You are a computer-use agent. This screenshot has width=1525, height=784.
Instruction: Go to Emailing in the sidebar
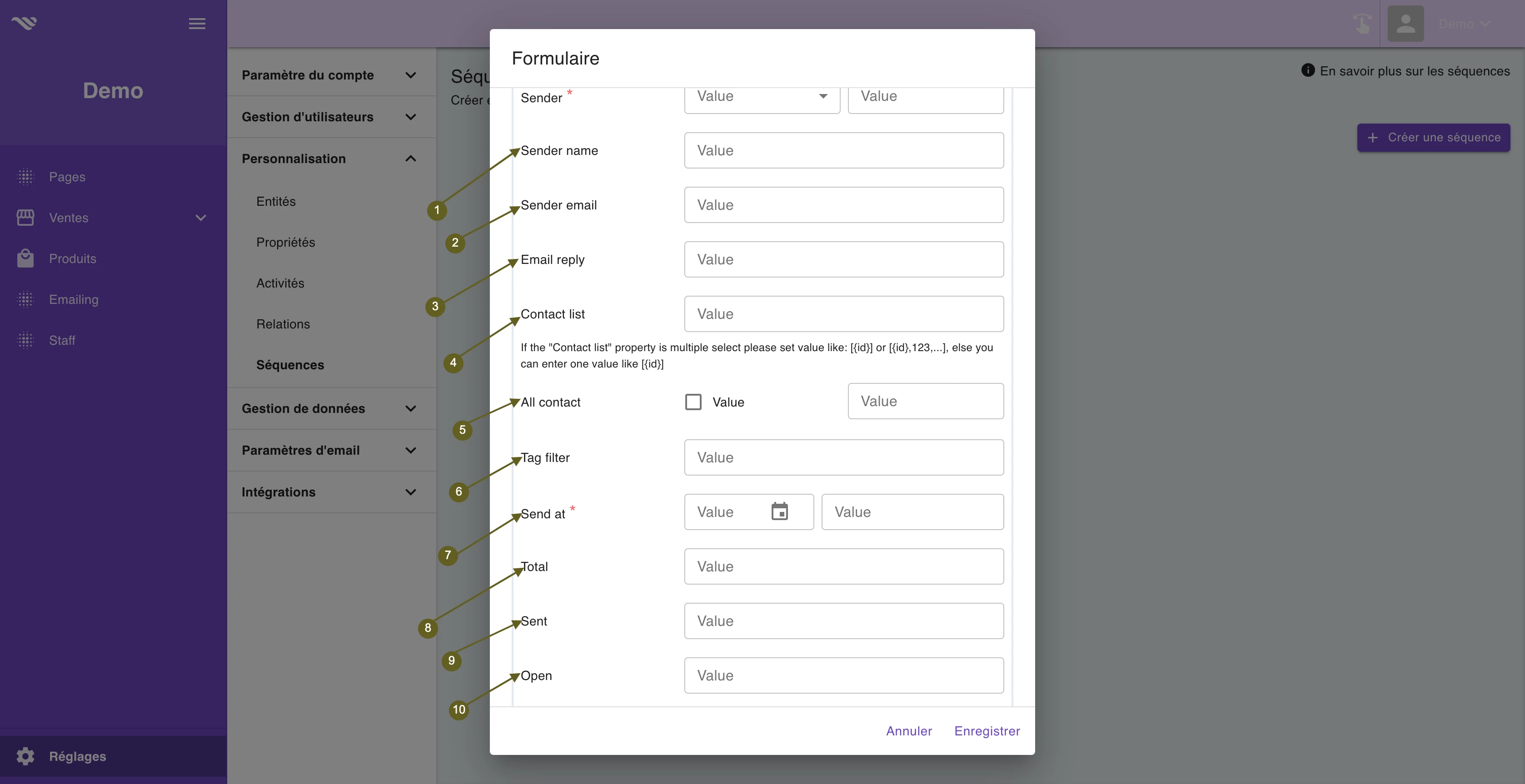(74, 299)
